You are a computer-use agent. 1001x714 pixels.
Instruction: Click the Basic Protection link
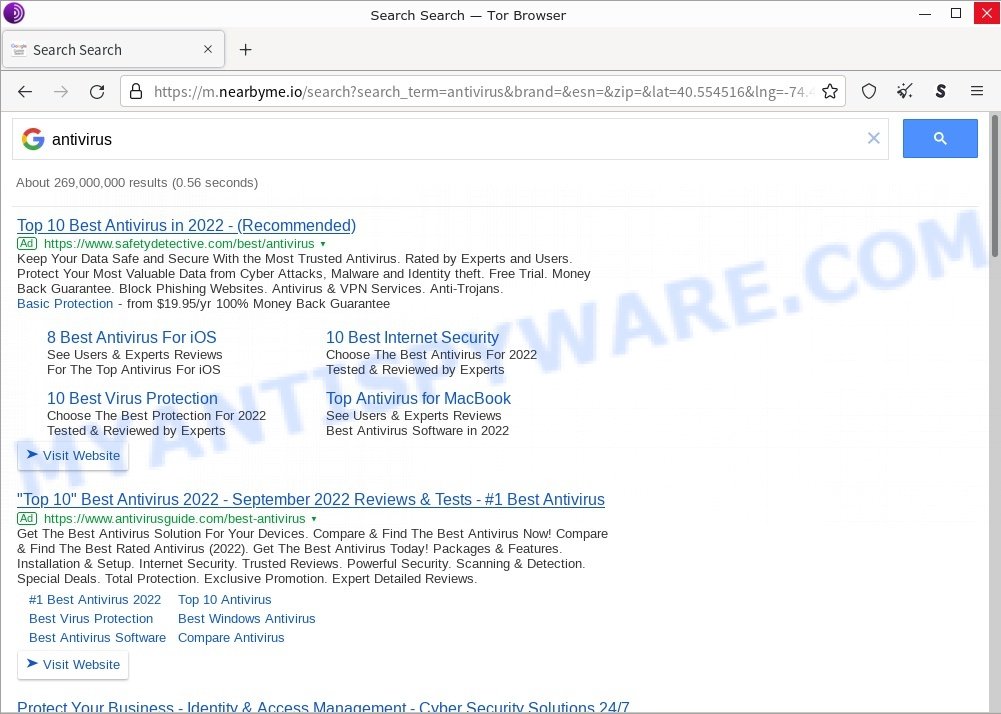pyautogui.click(x=65, y=304)
